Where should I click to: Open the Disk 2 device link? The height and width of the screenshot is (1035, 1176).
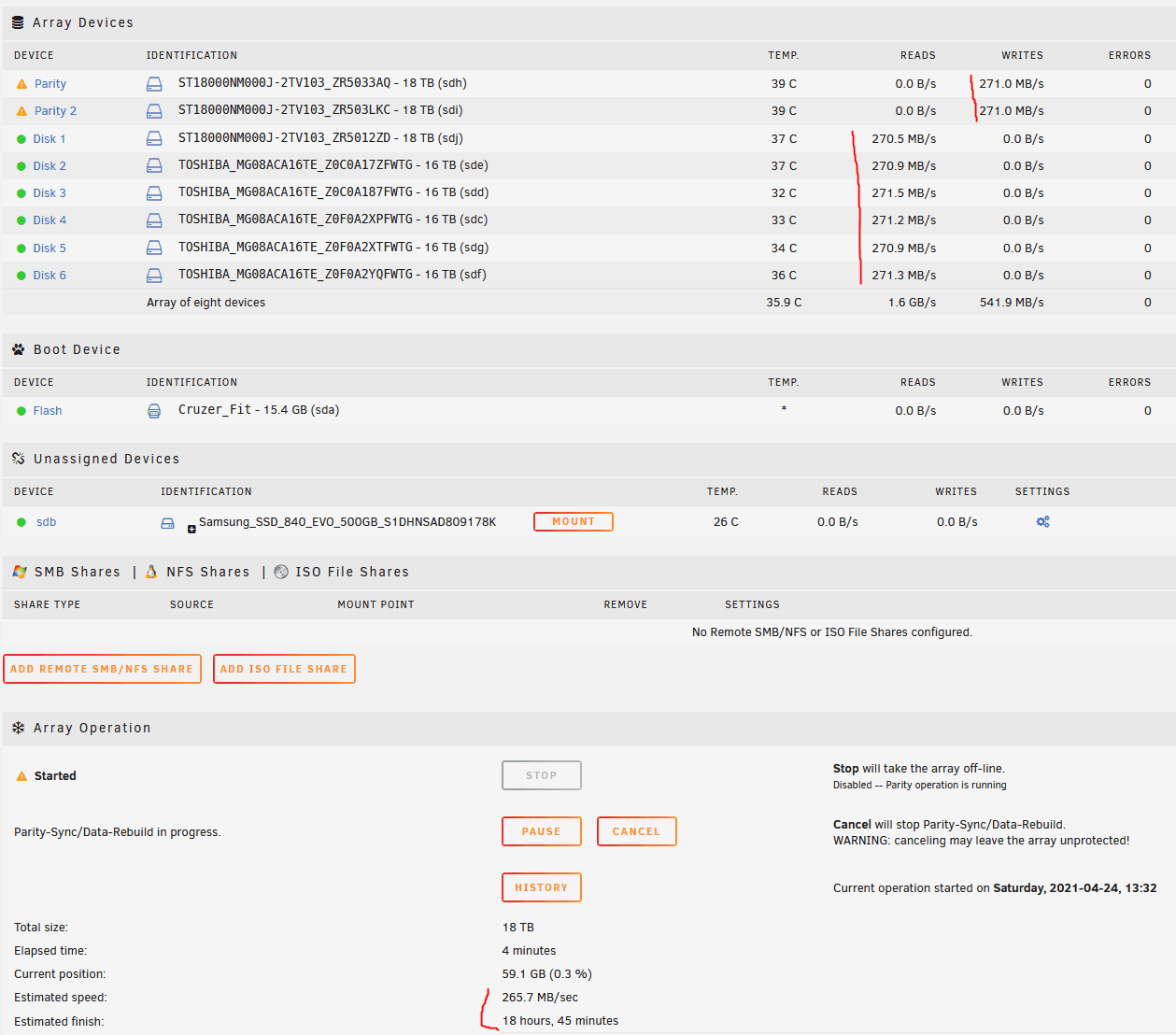coord(50,166)
